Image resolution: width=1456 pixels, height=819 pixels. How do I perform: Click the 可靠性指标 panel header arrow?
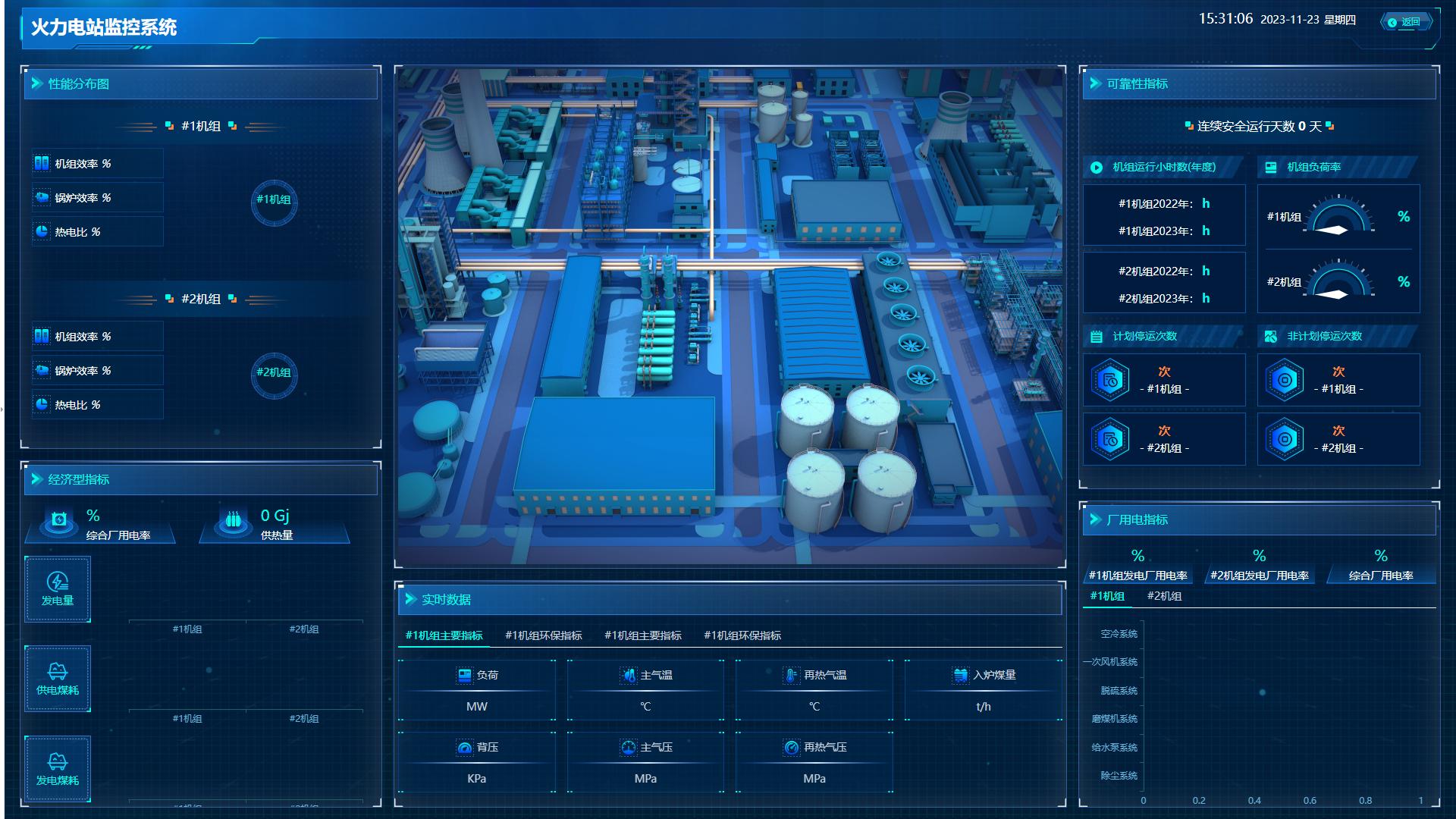1095,83
